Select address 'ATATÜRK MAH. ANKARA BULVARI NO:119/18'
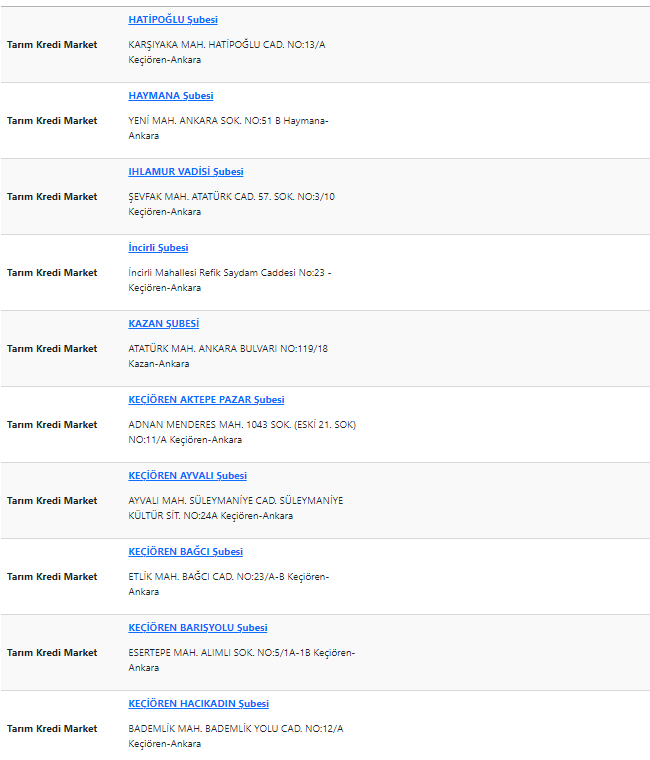The width and height of the screenshot is (650, 760). [228, 349]
